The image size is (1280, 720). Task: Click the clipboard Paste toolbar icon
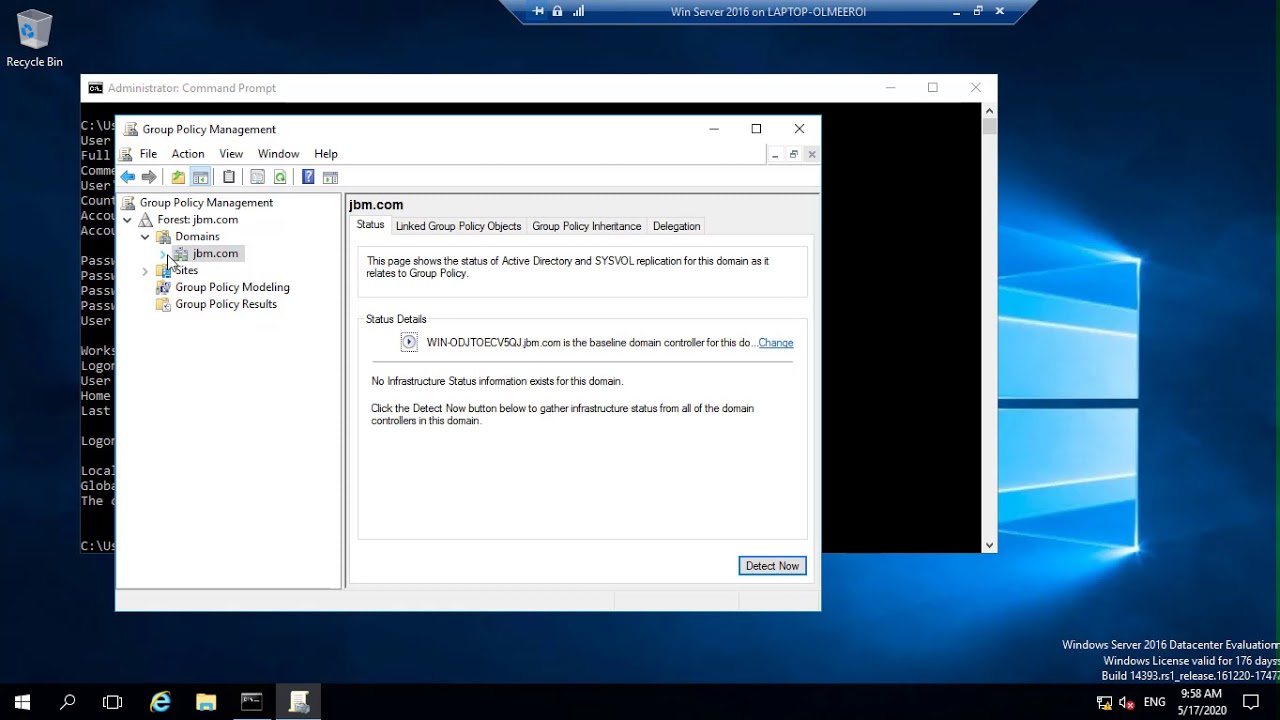click(x=229, y=177)
